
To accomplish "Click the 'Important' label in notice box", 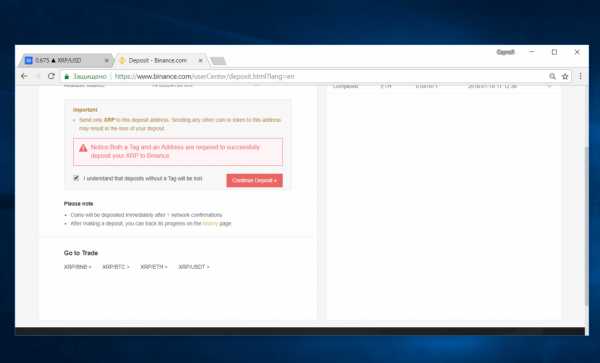I will (x=85, y=110).
